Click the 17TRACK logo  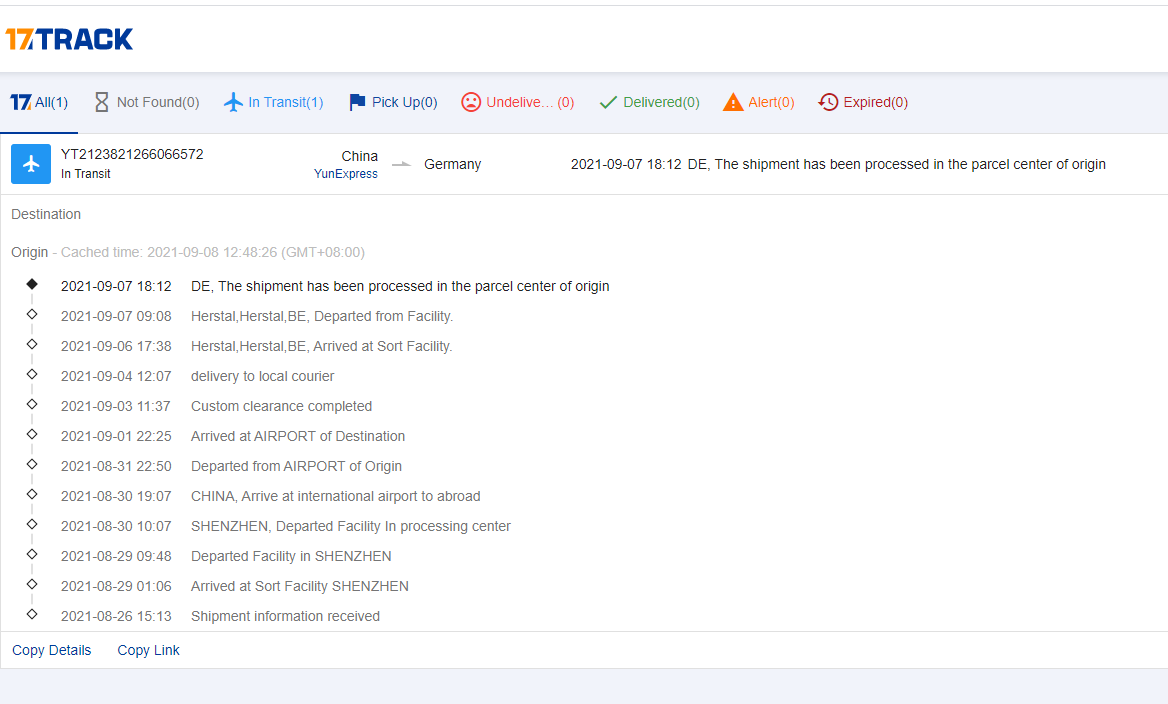tap(69, 39)
